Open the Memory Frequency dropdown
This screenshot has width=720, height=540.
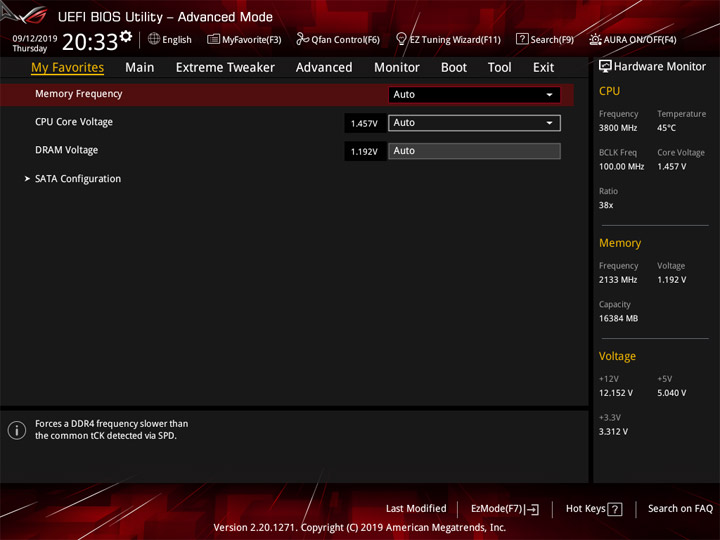click(x=474, y=95)
